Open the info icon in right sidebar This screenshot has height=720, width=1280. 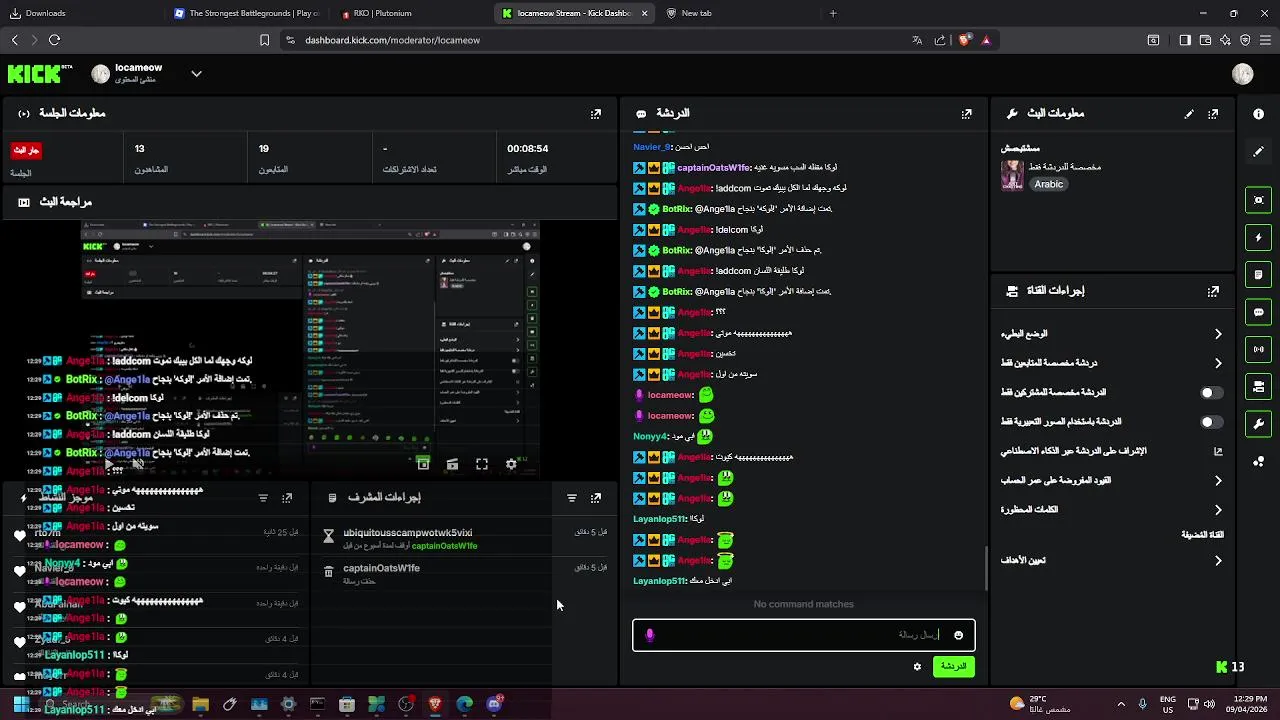pos(1258,114)
